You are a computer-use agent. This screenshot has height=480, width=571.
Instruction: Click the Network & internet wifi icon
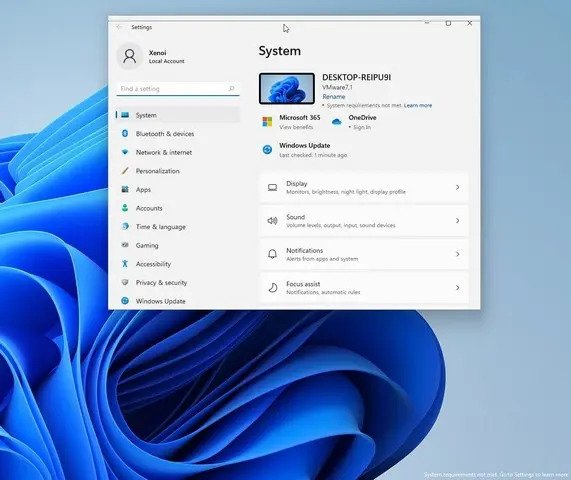coord(125,152)
